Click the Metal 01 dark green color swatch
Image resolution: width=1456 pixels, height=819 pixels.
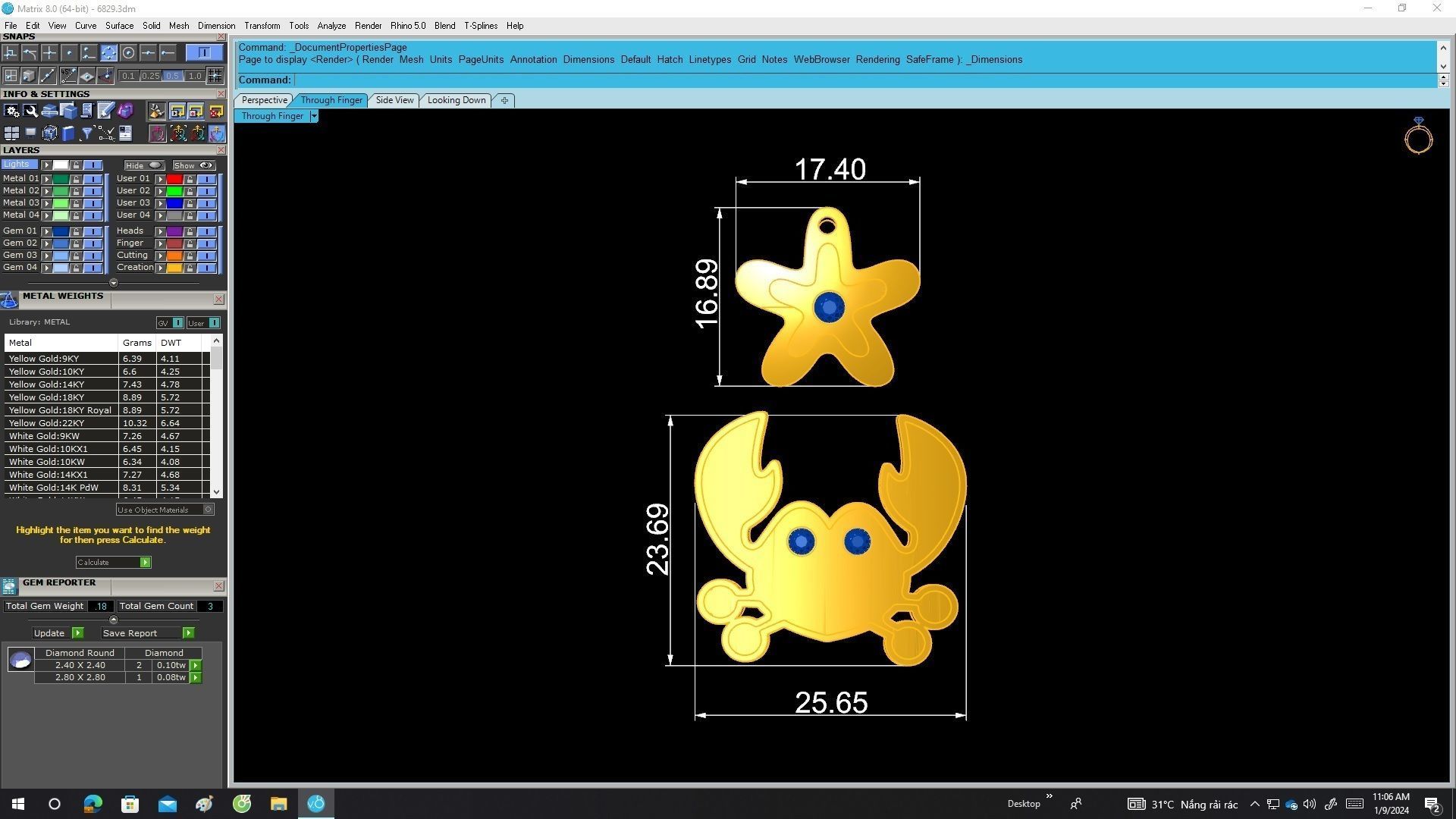pos(61,179)
